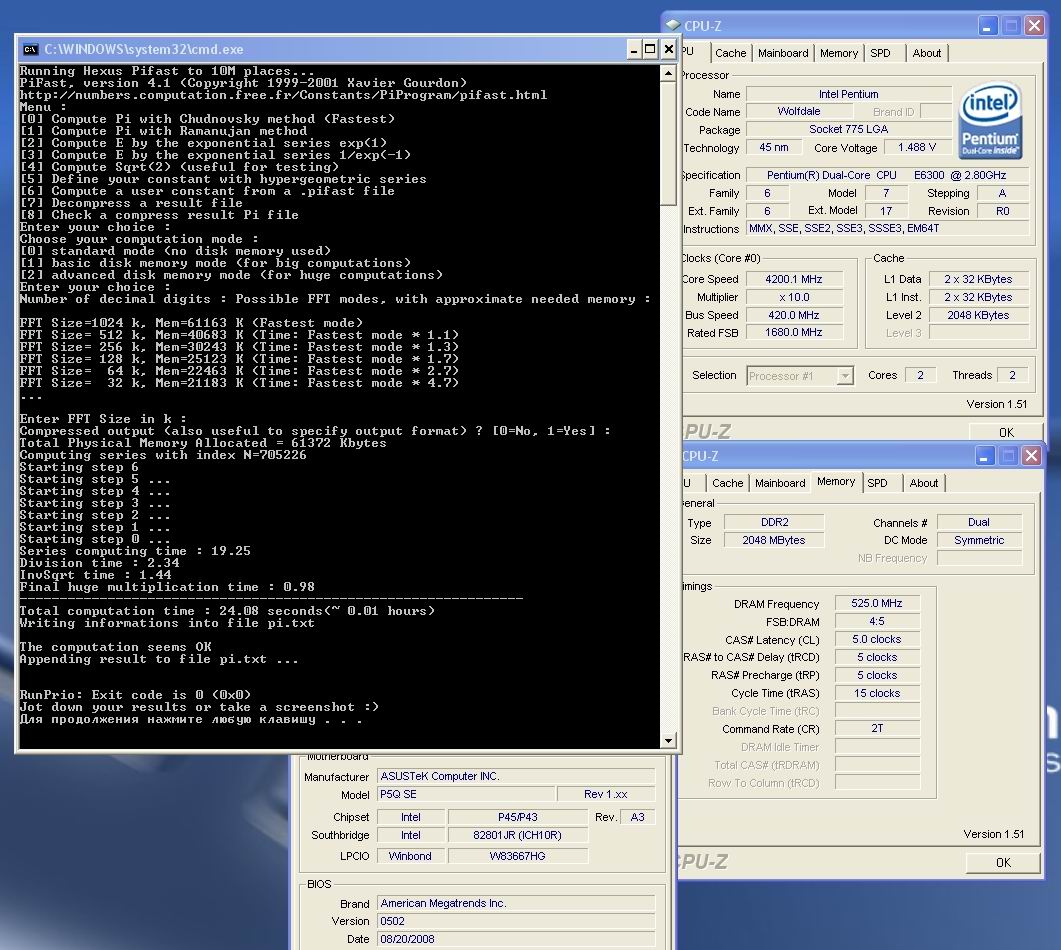1061x950 pixels.
Task: Click the Channels # value Dual
Action: [x=979, y=522]
